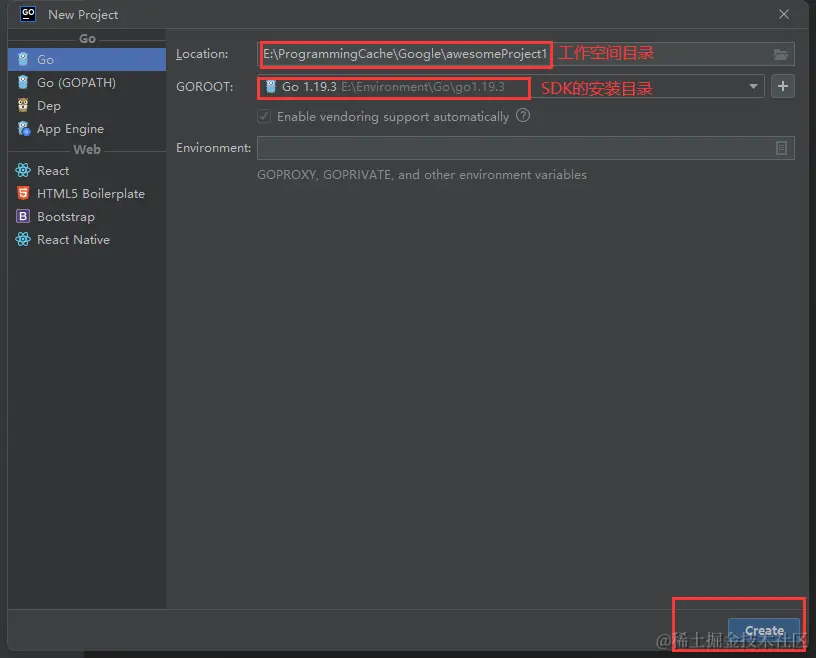The height and width of the screenshot is (658, 816).
Task: Open the environment variables editor icon
Action: point(781,148)
